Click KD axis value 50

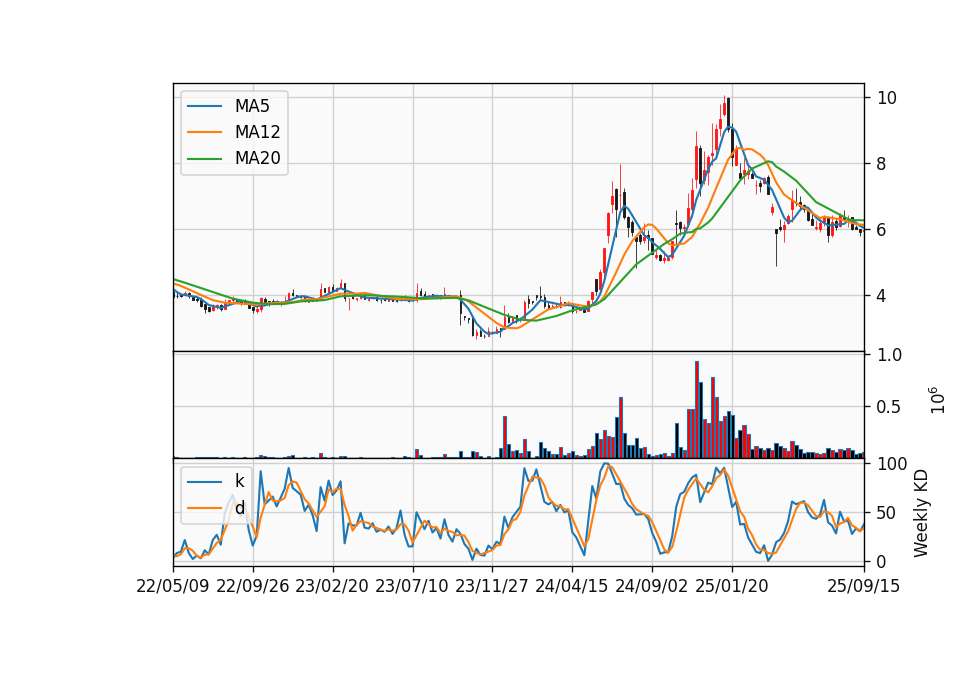pos(887,513)
